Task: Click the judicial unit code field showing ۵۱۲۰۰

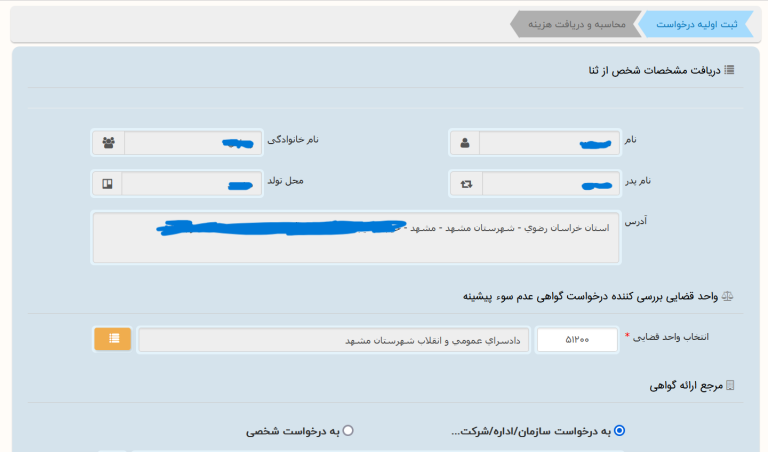Action: coord(576,340)
